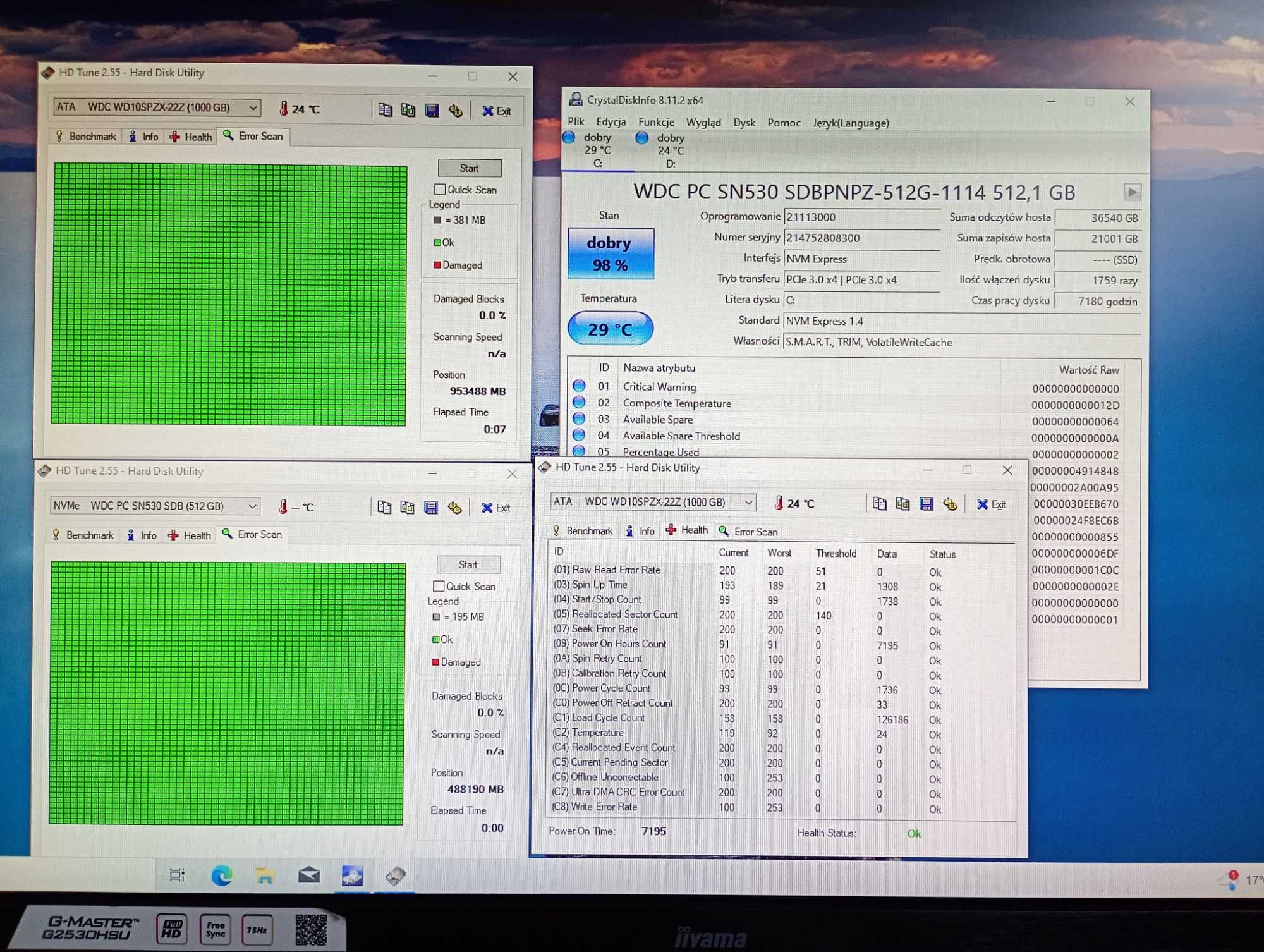1264x952 pixels.
Task: Click save floppy icon in top HD Tune toolbar
Action: click(432, 111)
